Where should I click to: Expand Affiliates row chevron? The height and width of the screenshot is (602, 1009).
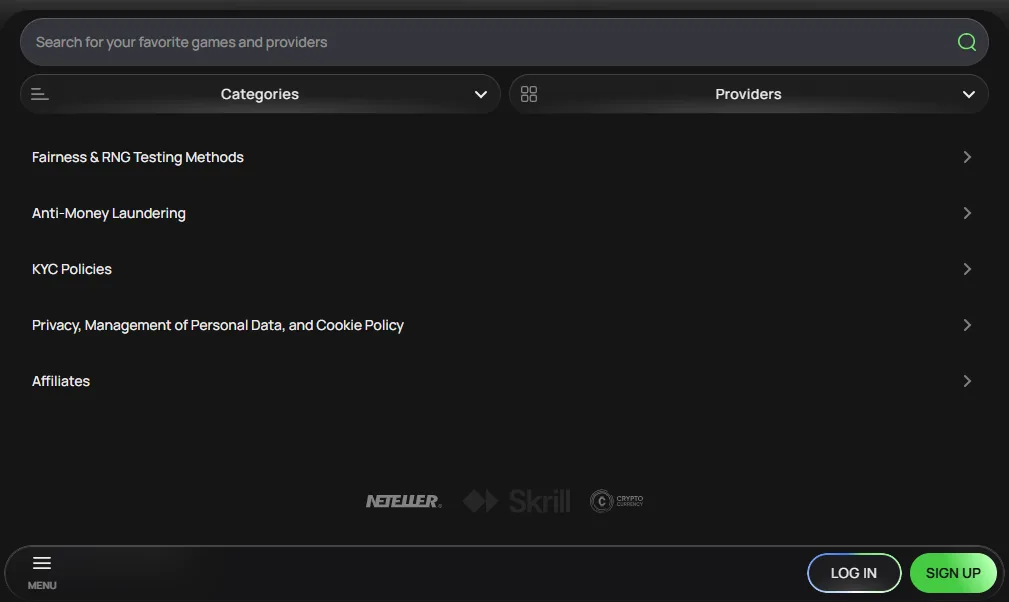point(967,381)
